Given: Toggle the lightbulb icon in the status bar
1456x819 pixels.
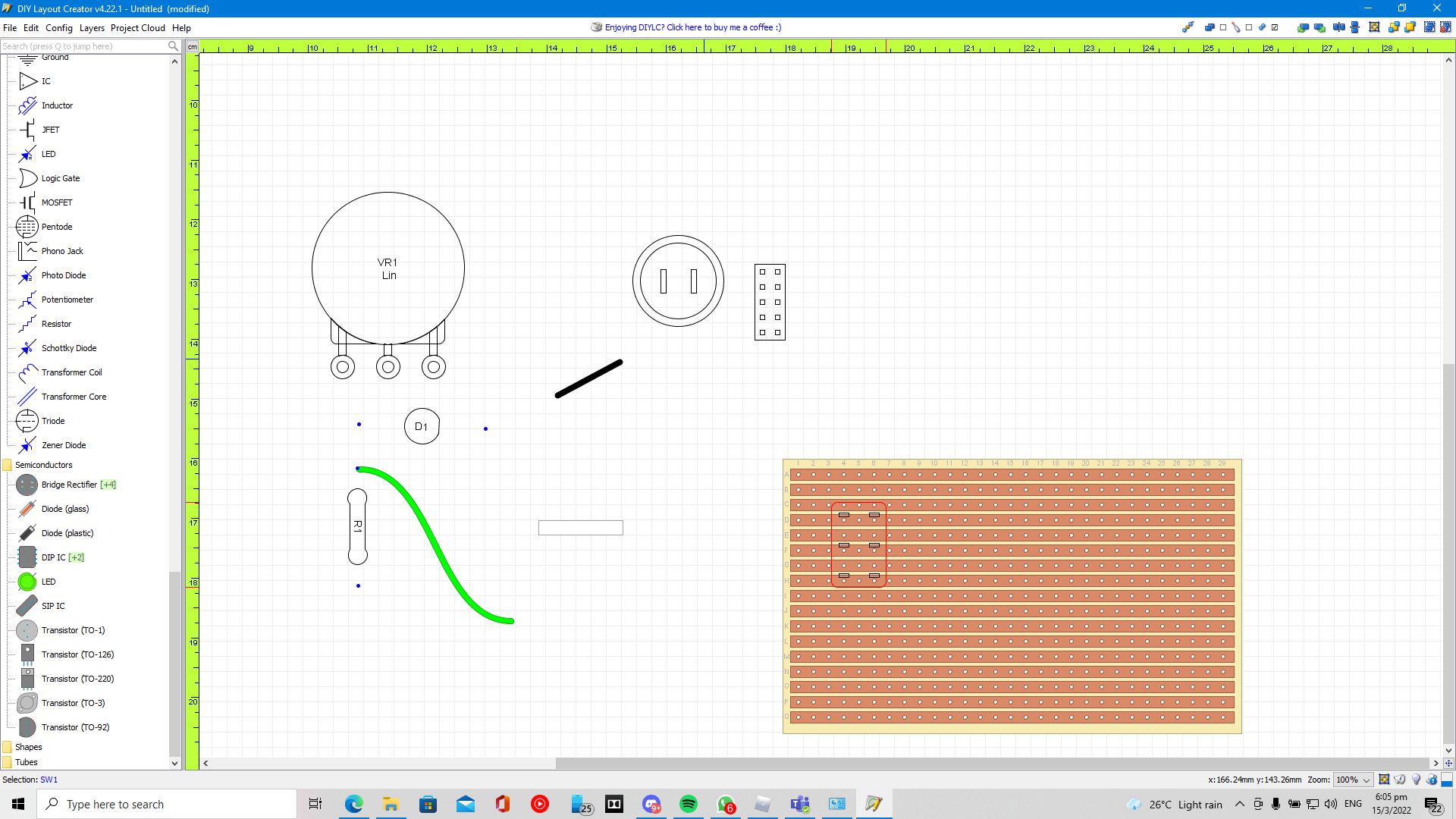Looking at the screenshot, I should (x=1416, y=780).
